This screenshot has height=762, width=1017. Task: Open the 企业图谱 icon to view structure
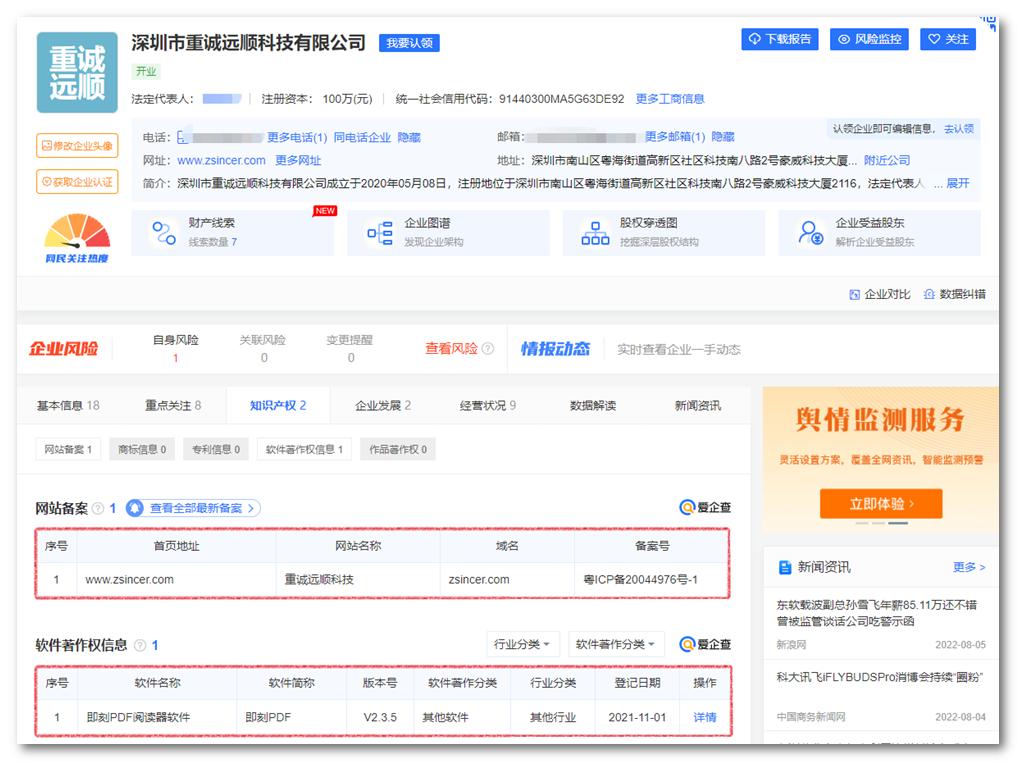point(380,234)
